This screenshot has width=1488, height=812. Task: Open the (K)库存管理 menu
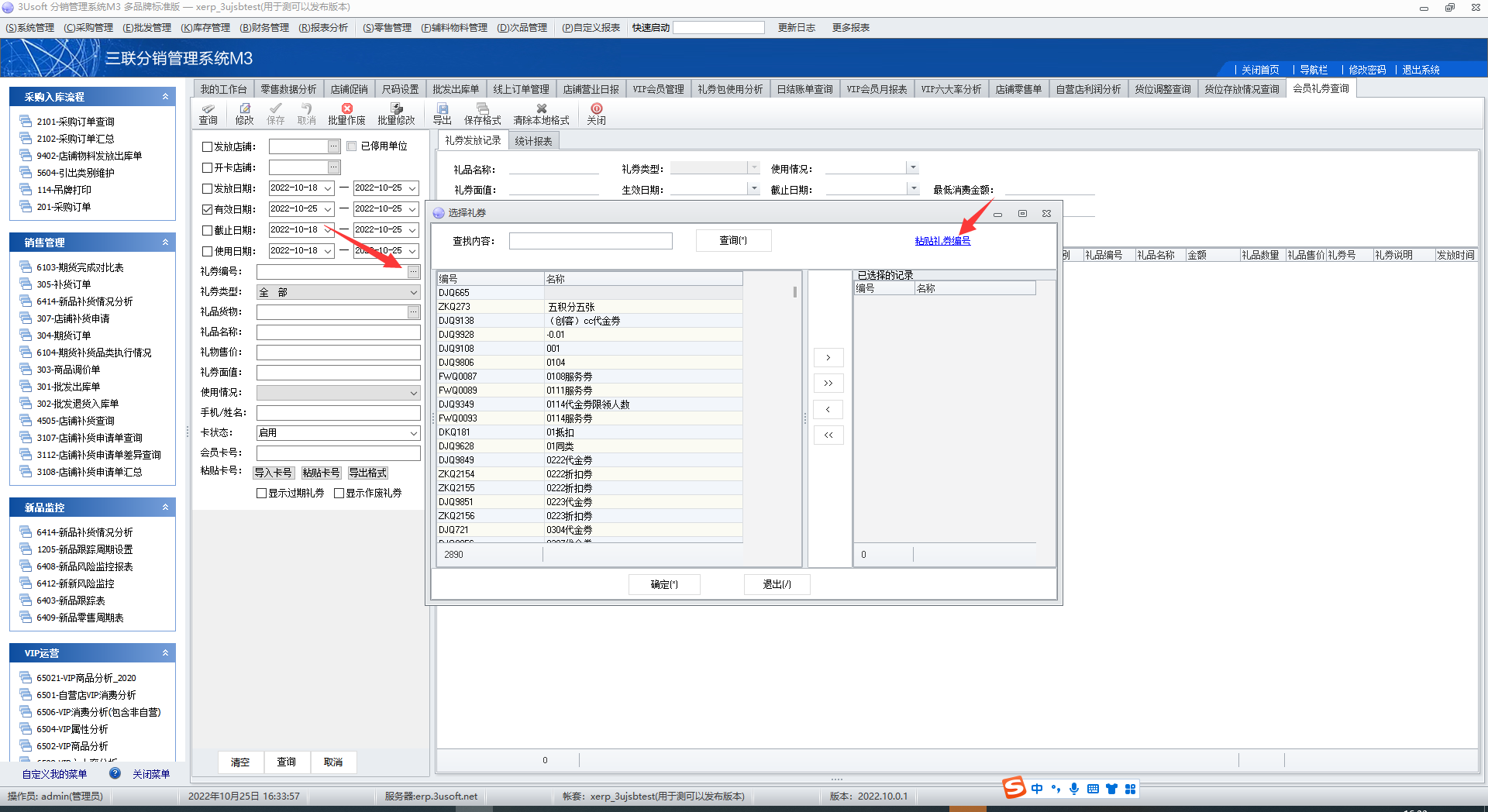(x=205, y=28)
